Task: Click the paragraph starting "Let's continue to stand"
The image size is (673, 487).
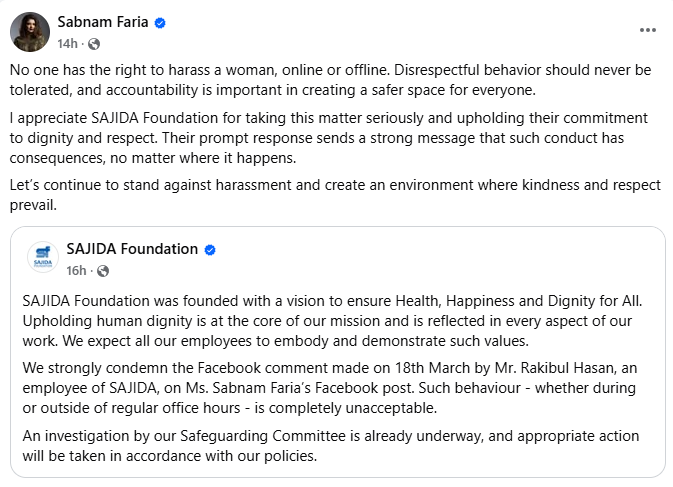Action: pos(335,195)
